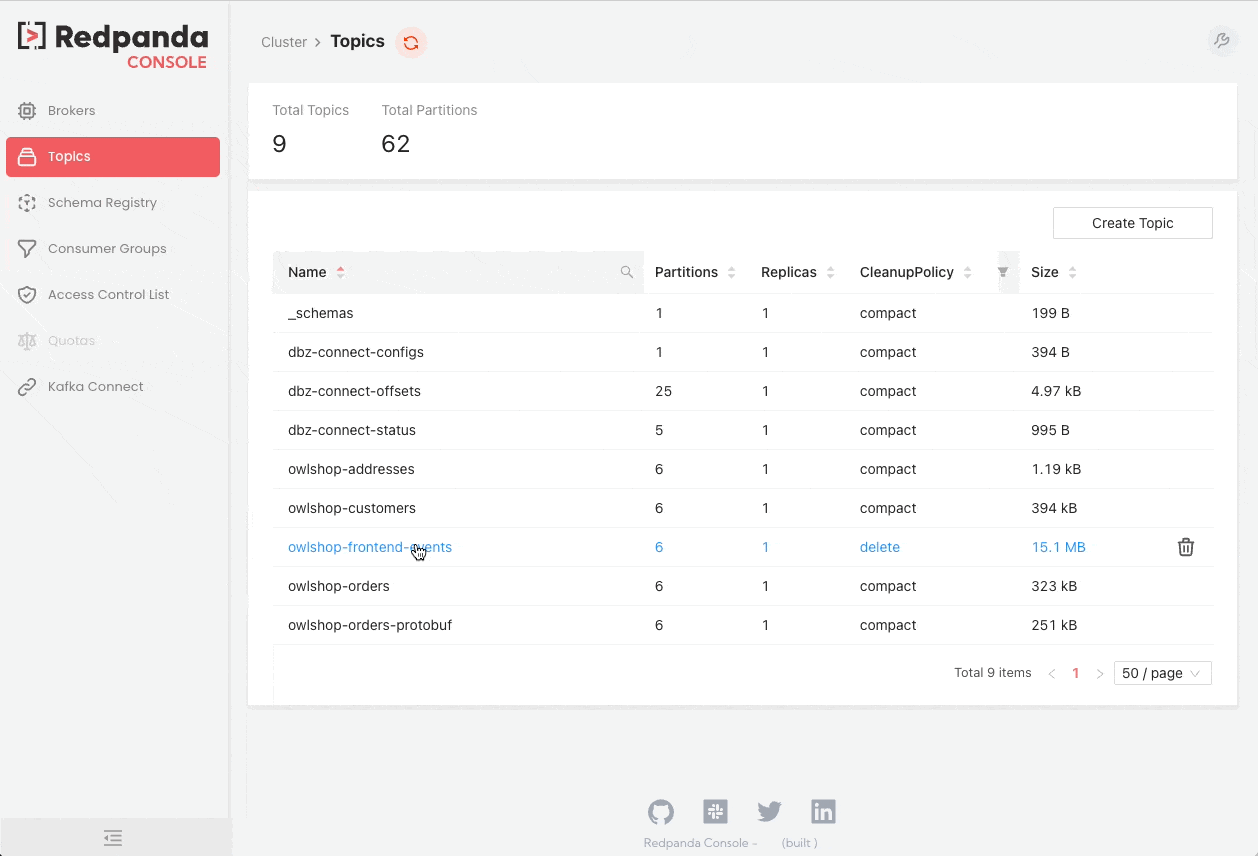Viewport: 1258px width, 856px height.
Task: Select the Topics sidebar item
Action: [113, 157]
